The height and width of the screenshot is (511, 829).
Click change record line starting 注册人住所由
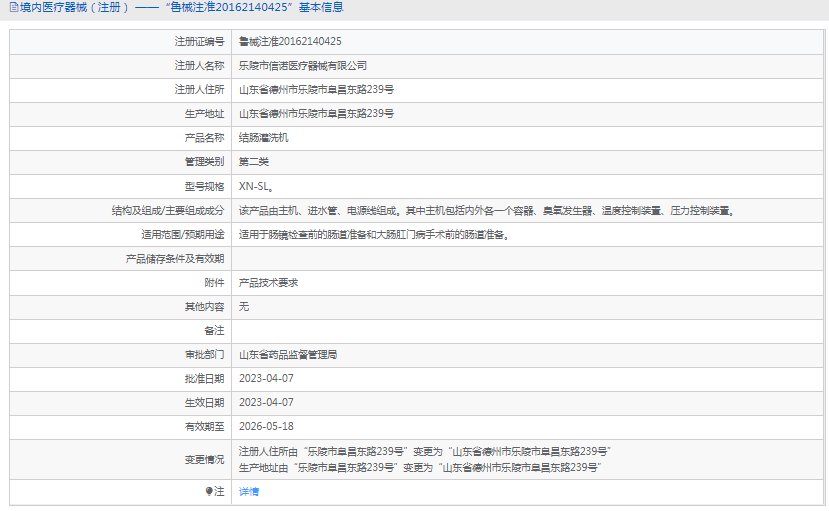tap(425, 451)
